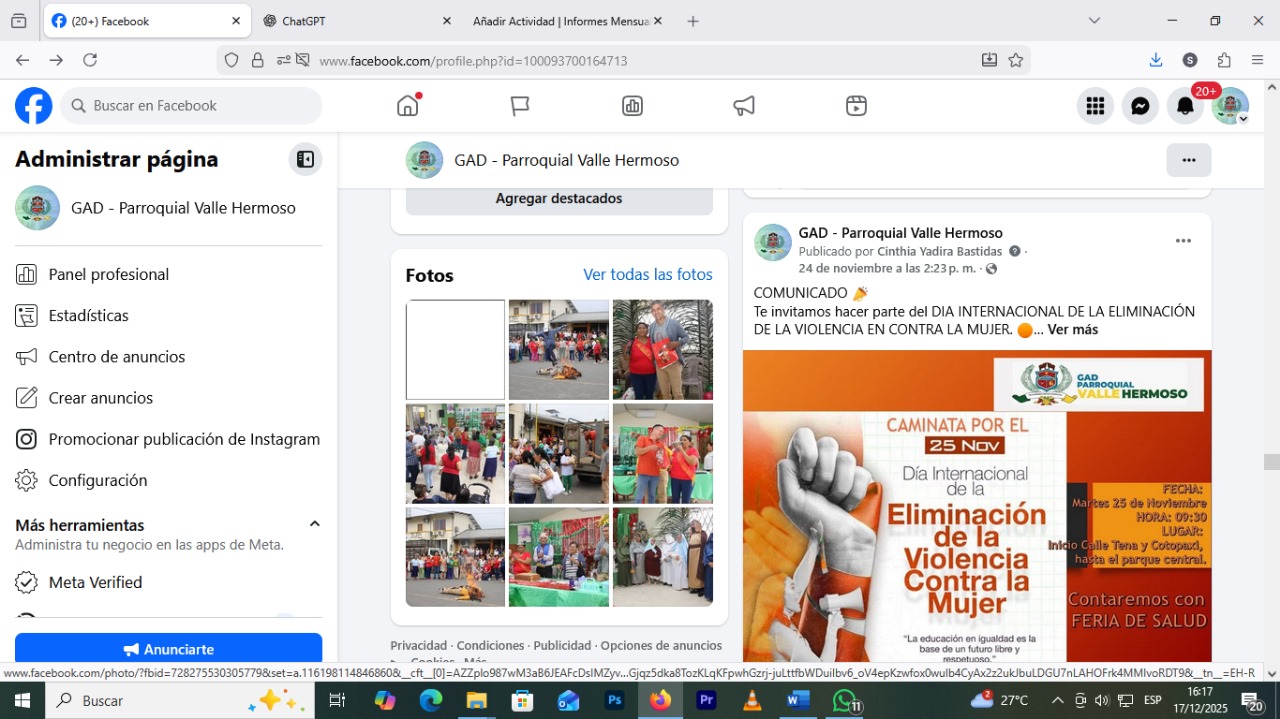
Task: Open the notifications bell
Action: pos(1185,106)
